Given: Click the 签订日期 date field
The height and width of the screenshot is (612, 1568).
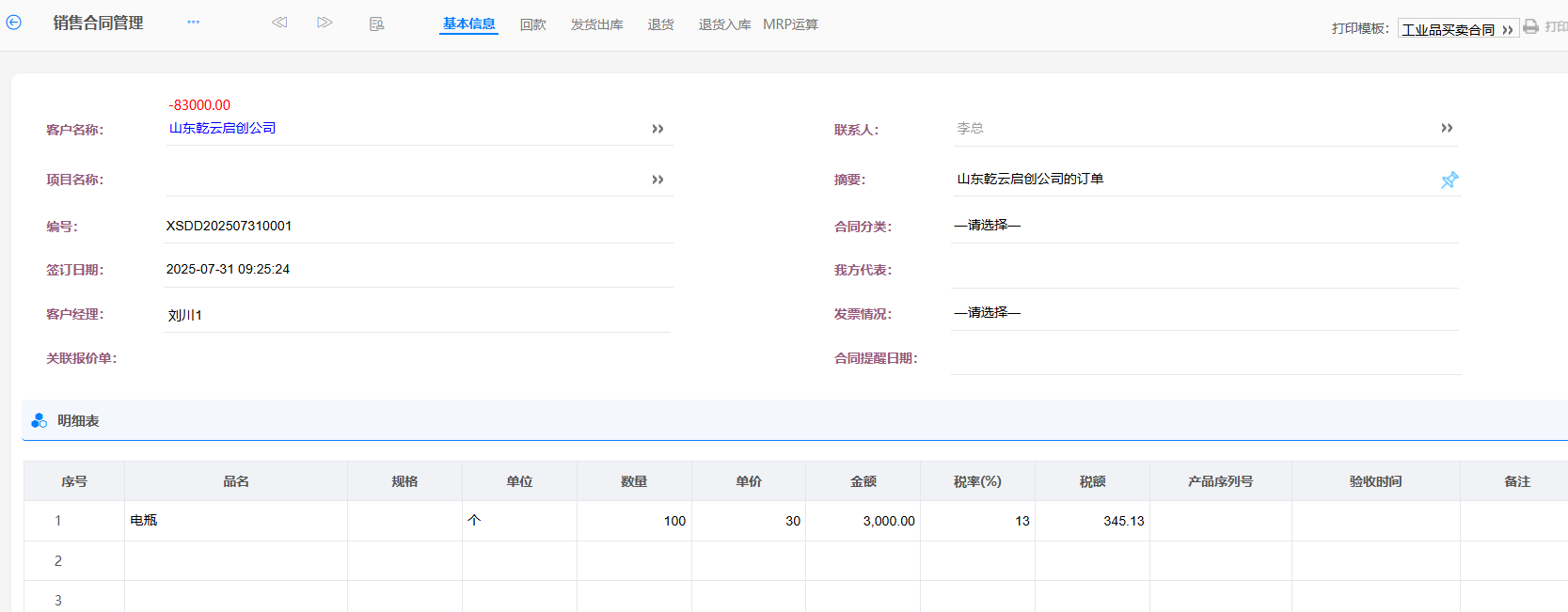Looking at the screenshot, I should 419,269.
